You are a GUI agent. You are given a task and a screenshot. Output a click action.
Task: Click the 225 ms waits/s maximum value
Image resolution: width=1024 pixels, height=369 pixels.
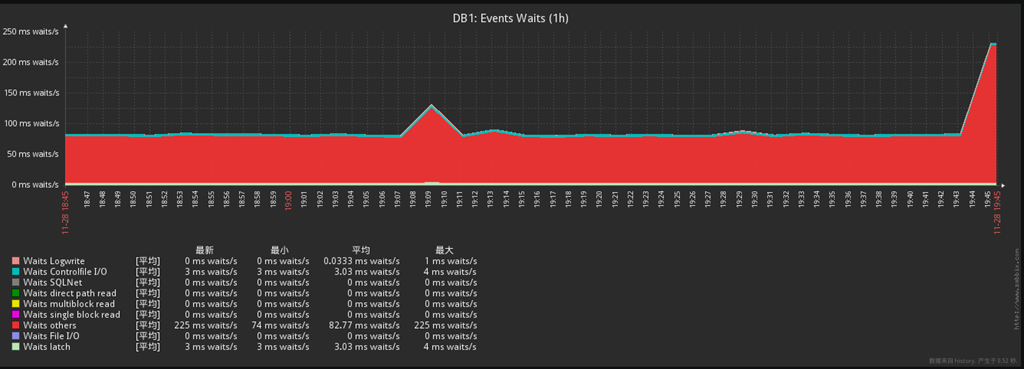click(x=445, y=325)
